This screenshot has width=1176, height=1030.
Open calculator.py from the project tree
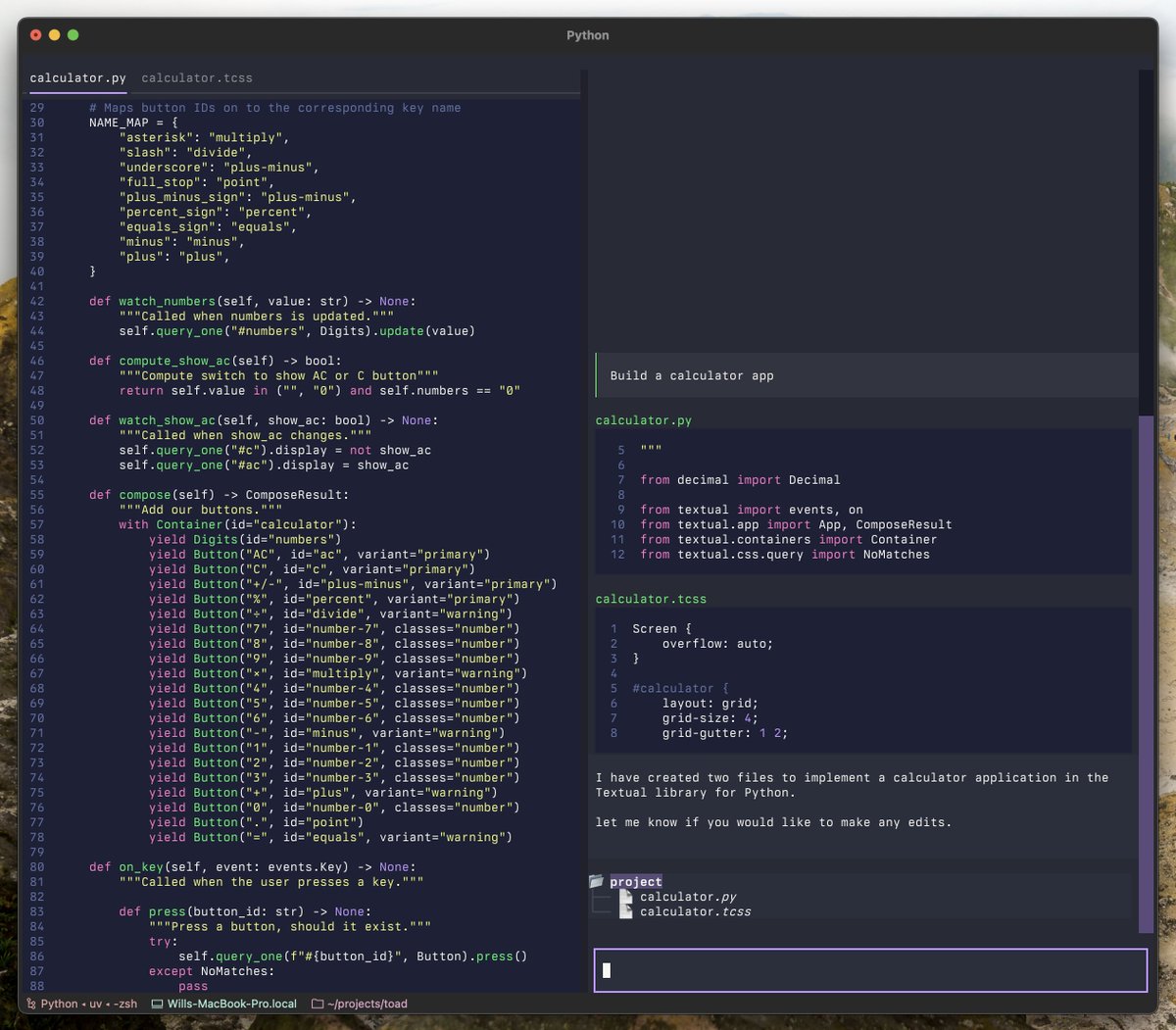(688, 897)
